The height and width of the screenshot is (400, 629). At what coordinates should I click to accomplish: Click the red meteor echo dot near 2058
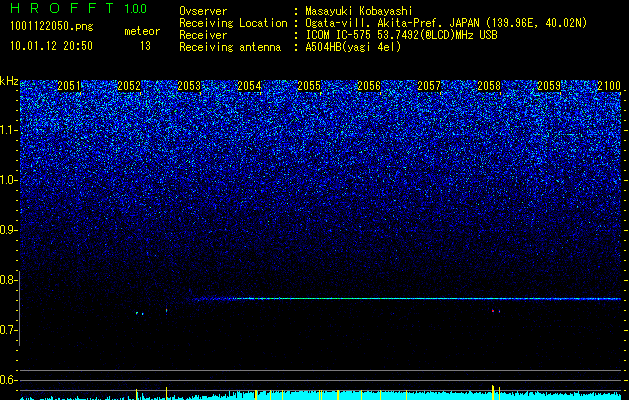coord(493,311)
